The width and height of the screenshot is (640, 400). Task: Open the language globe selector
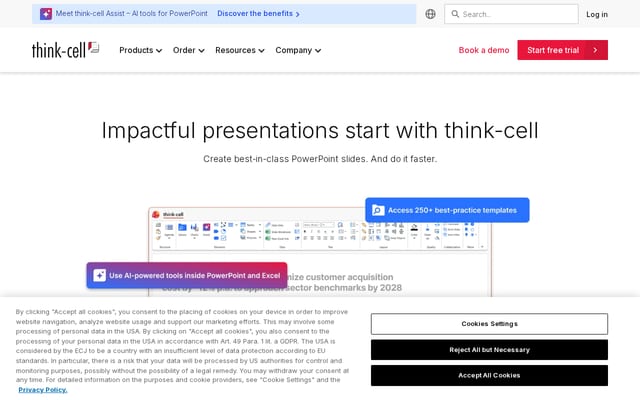coord(430,14)
